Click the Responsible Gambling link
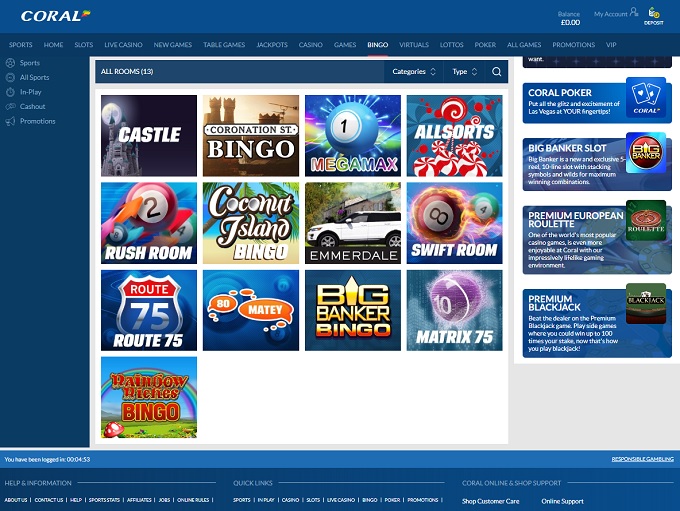This screenshot has width=680, height=511. coord(642,459)
